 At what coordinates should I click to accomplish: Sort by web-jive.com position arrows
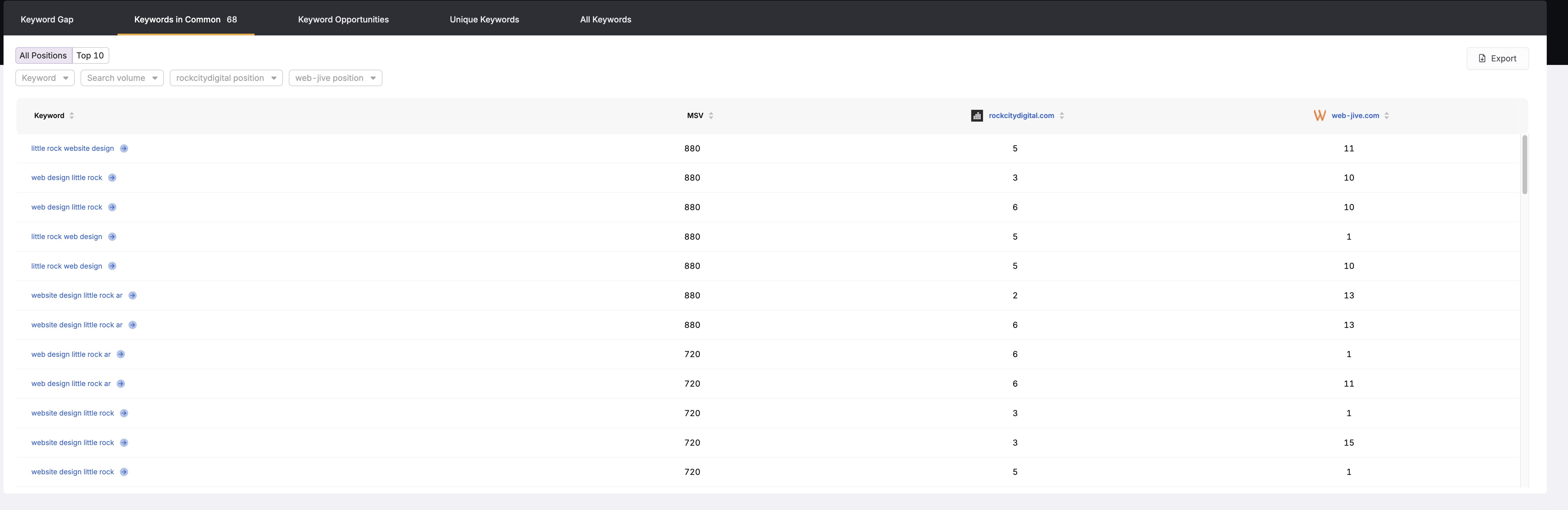[1387, 116]
